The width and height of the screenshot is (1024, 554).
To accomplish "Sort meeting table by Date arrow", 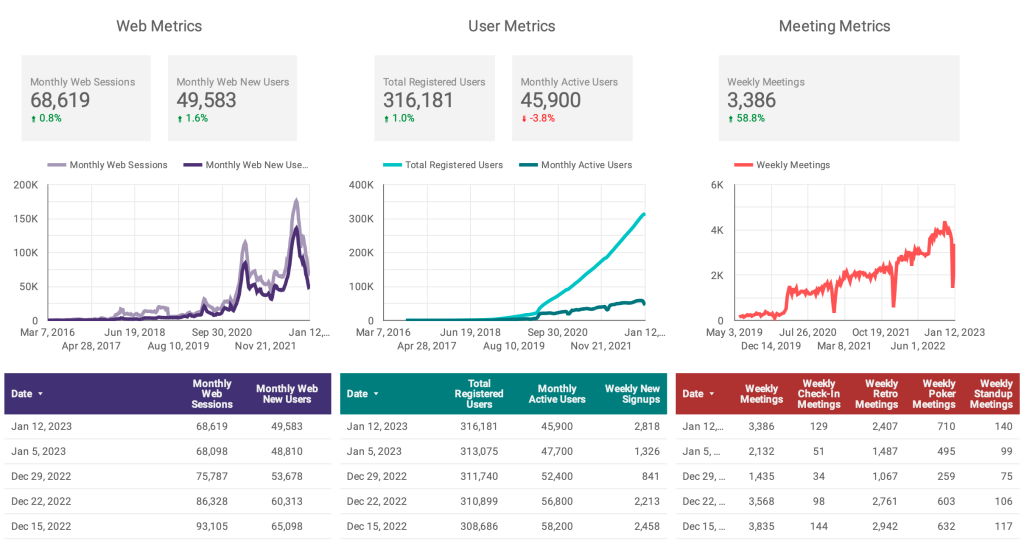I will pos(712,394).
